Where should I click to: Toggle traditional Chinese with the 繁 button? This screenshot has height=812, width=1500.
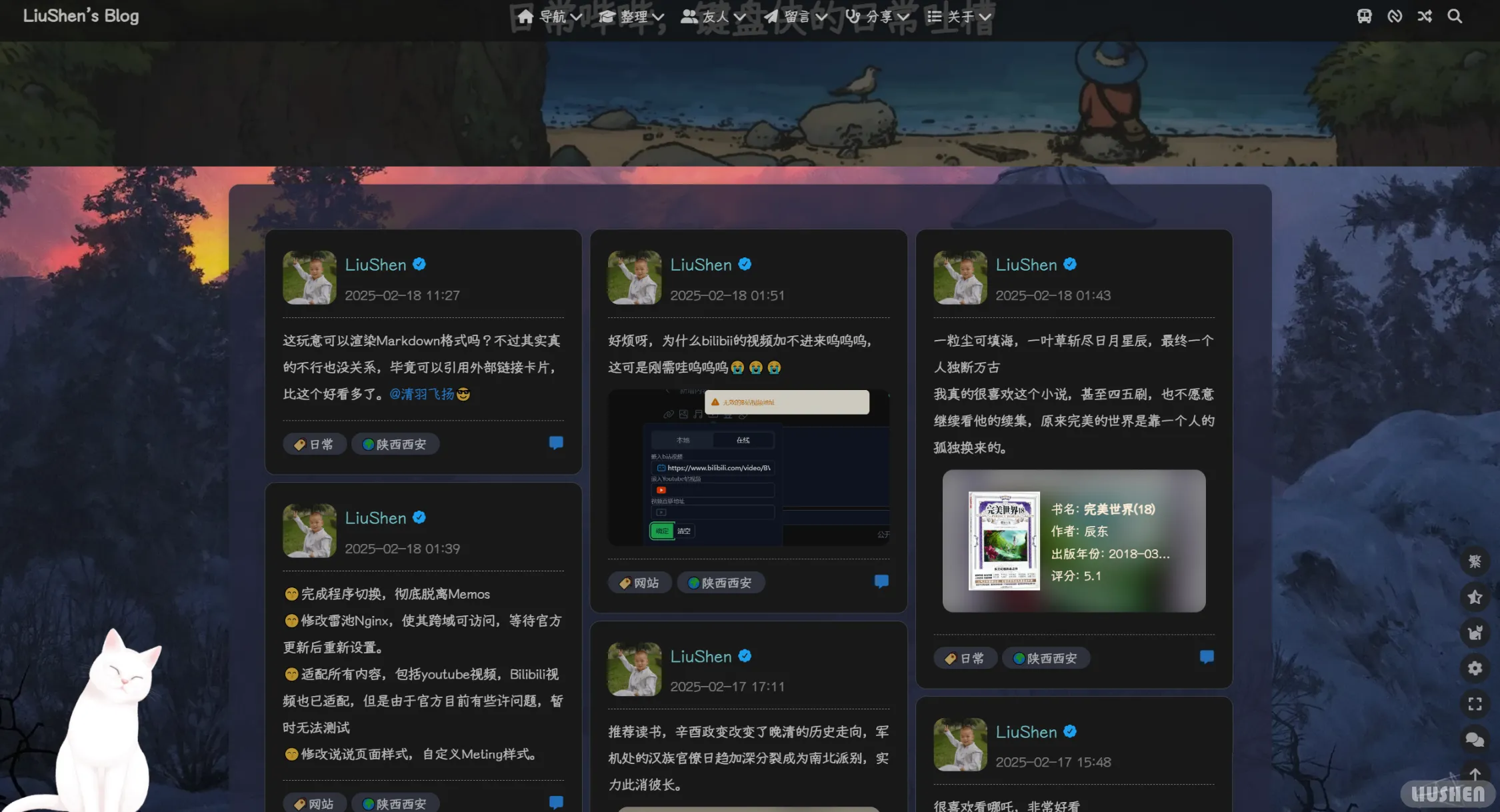click(x=1475, y=562)
